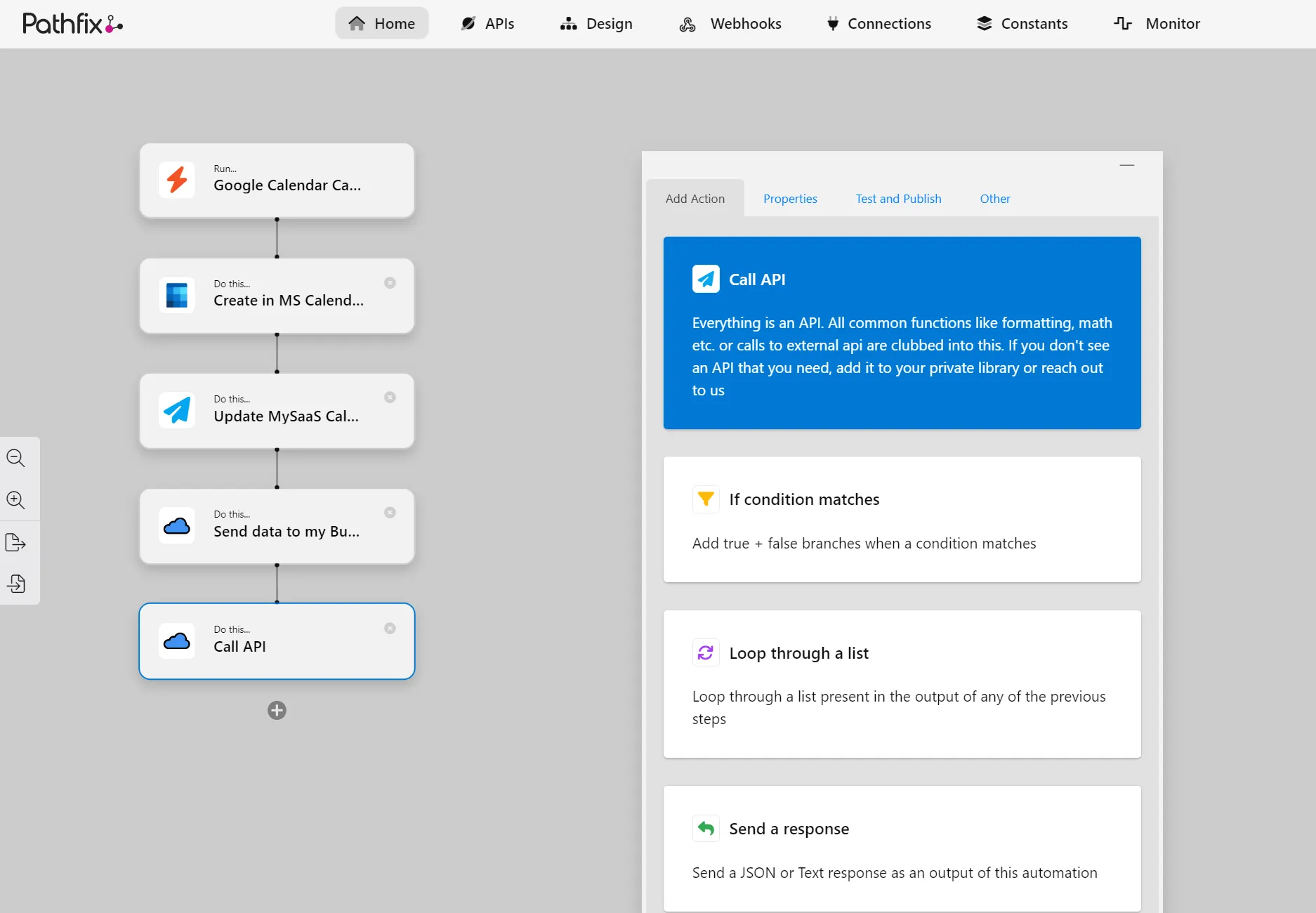Add a new step with plus button
The image size is (1316, 913).
(x=277, y=710)
